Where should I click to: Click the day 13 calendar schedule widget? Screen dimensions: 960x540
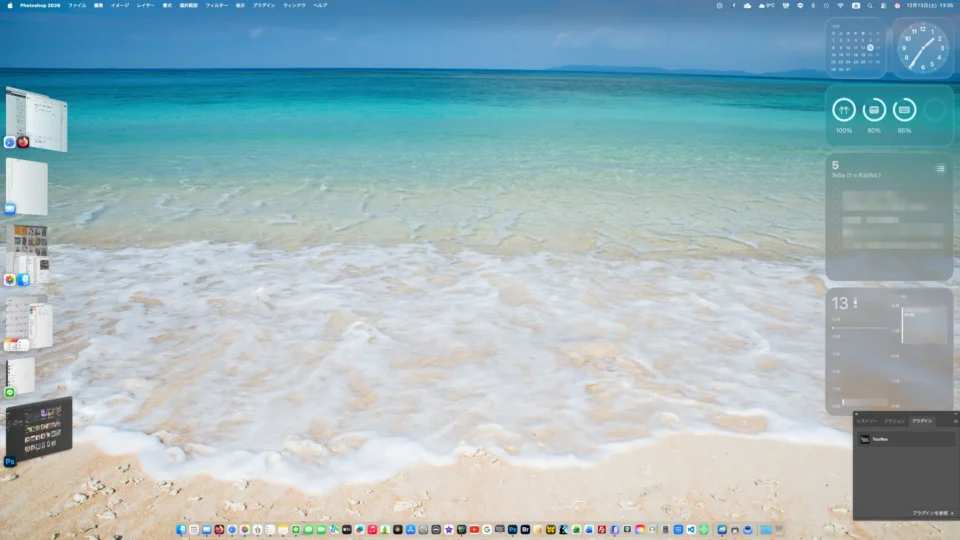889,351
